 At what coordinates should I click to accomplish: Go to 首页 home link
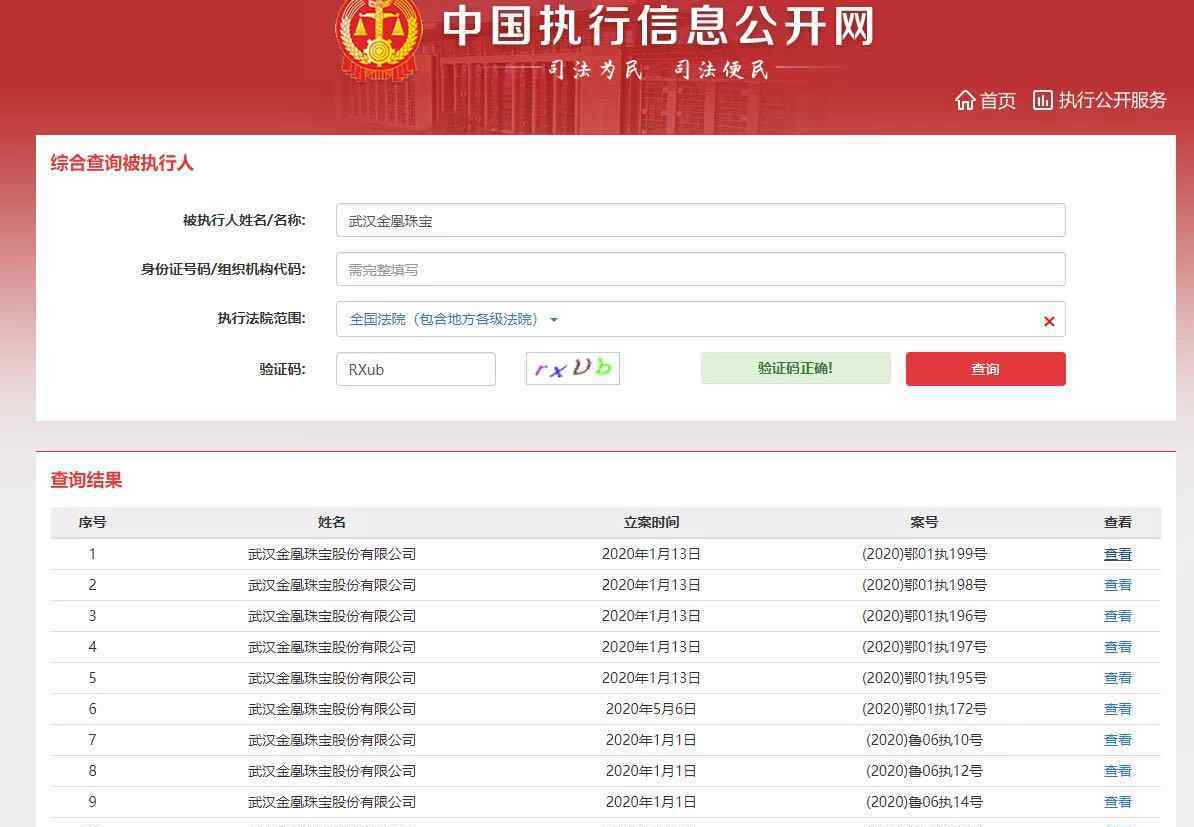click(997, 100)
